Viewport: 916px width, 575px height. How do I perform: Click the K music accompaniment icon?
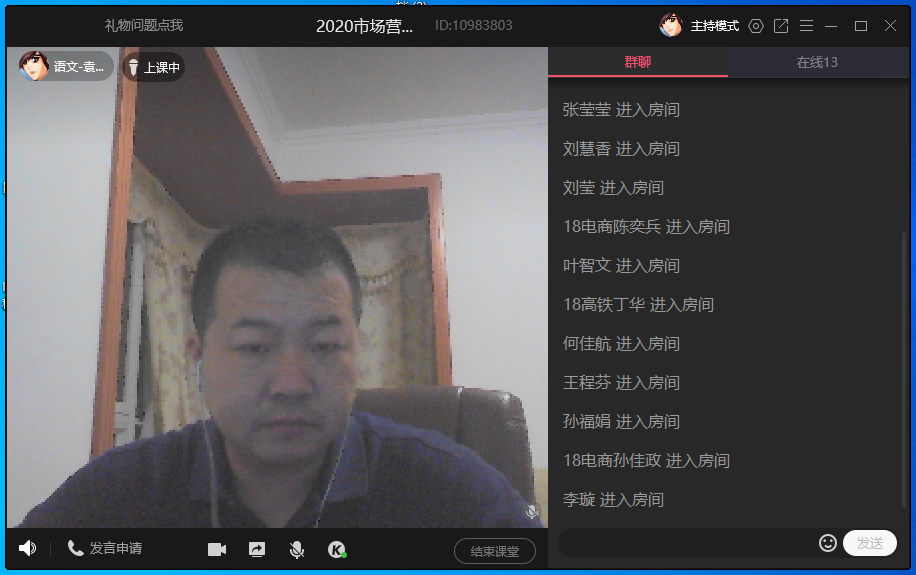point(337,549)
